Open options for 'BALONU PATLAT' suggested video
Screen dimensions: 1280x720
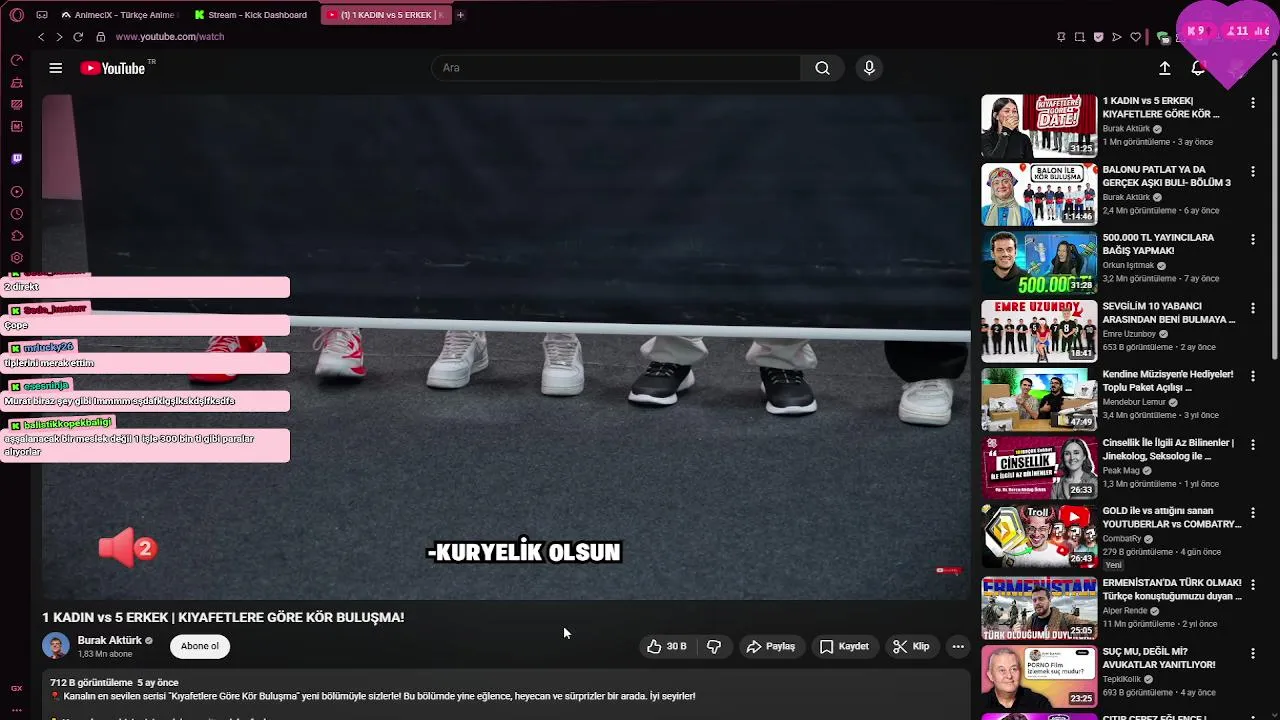point(1253,171)
